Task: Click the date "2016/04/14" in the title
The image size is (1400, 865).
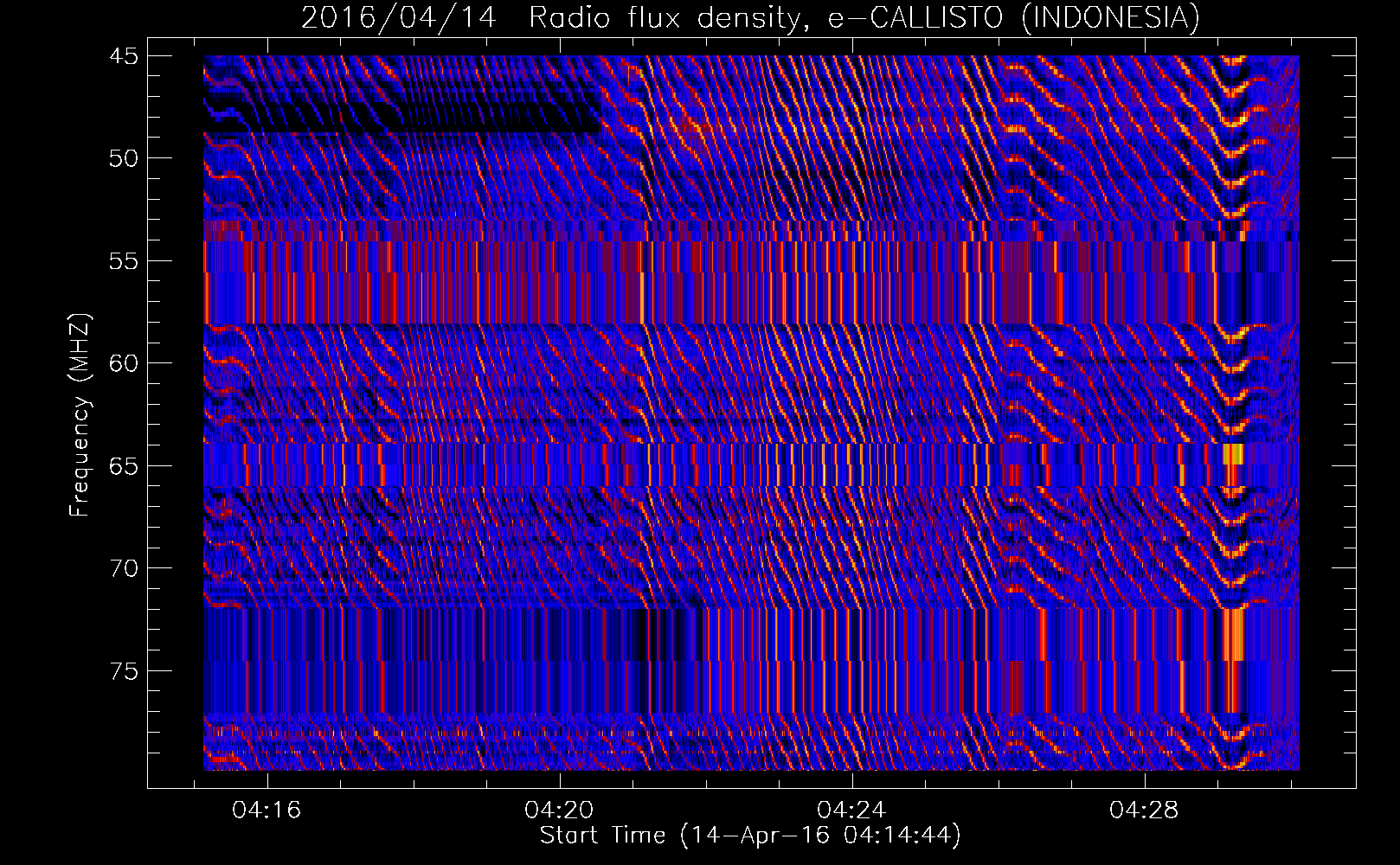Action: (x=398, y=17)
